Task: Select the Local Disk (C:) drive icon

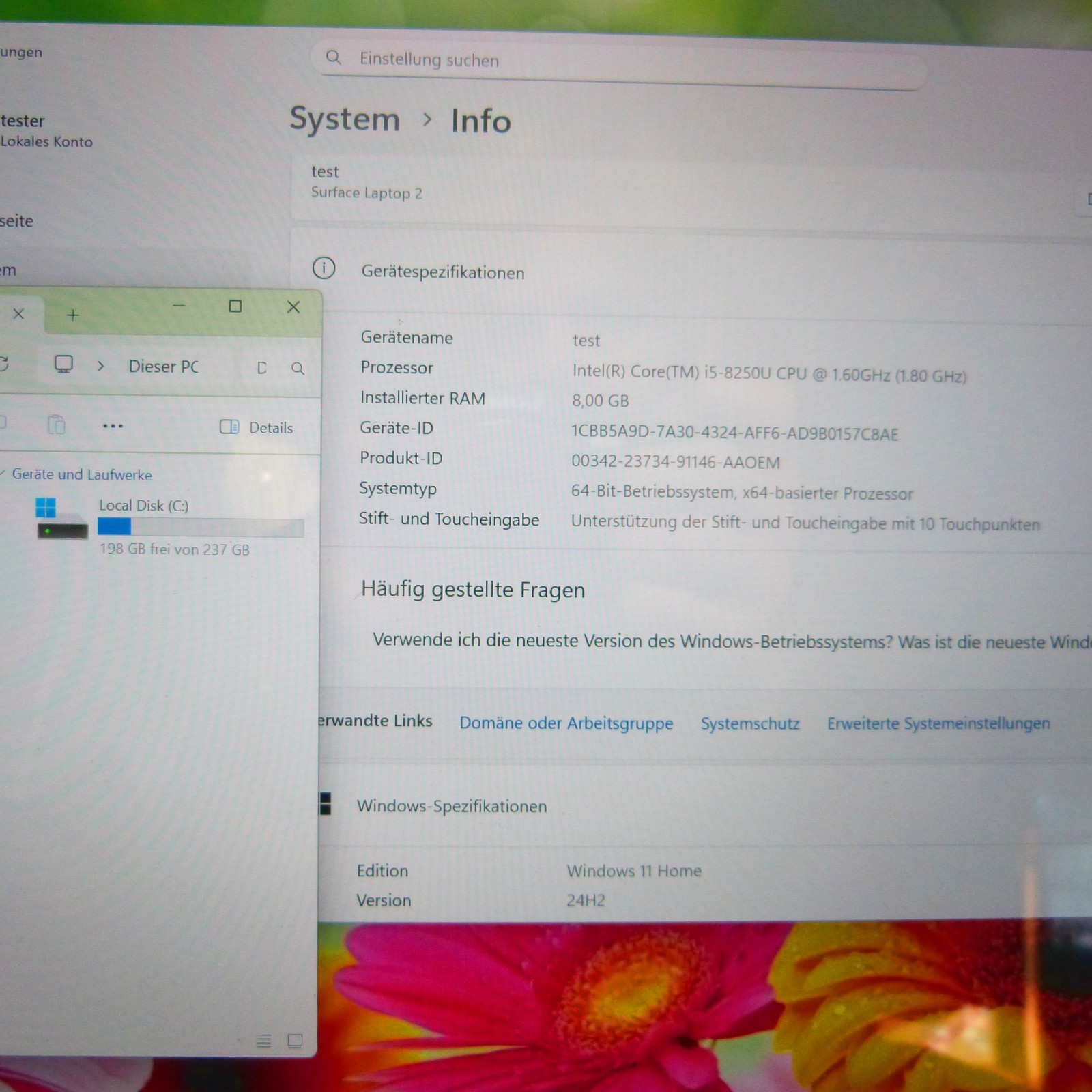Action: (x=61, y=518)
